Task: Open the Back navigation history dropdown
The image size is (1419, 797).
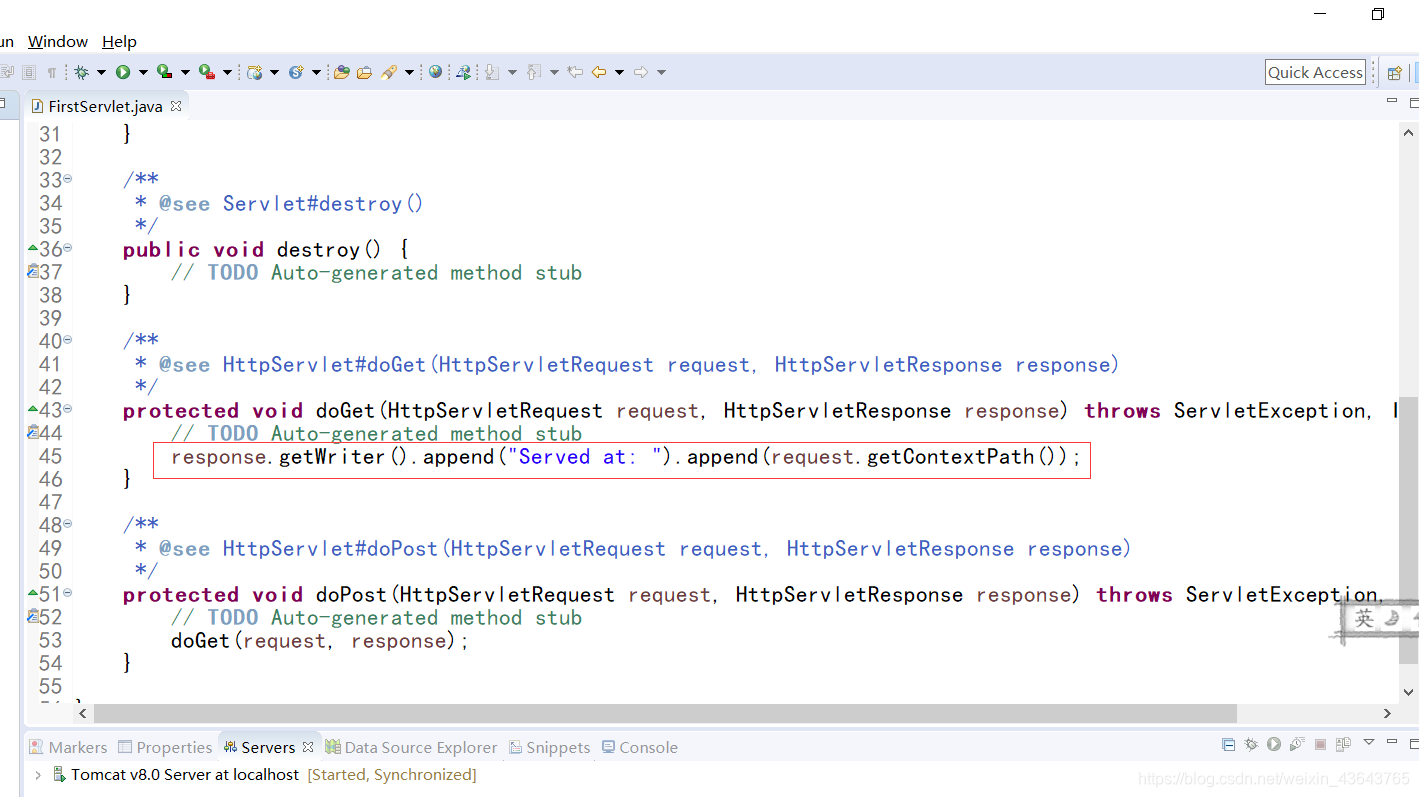Action: click(x=619, y=72)
